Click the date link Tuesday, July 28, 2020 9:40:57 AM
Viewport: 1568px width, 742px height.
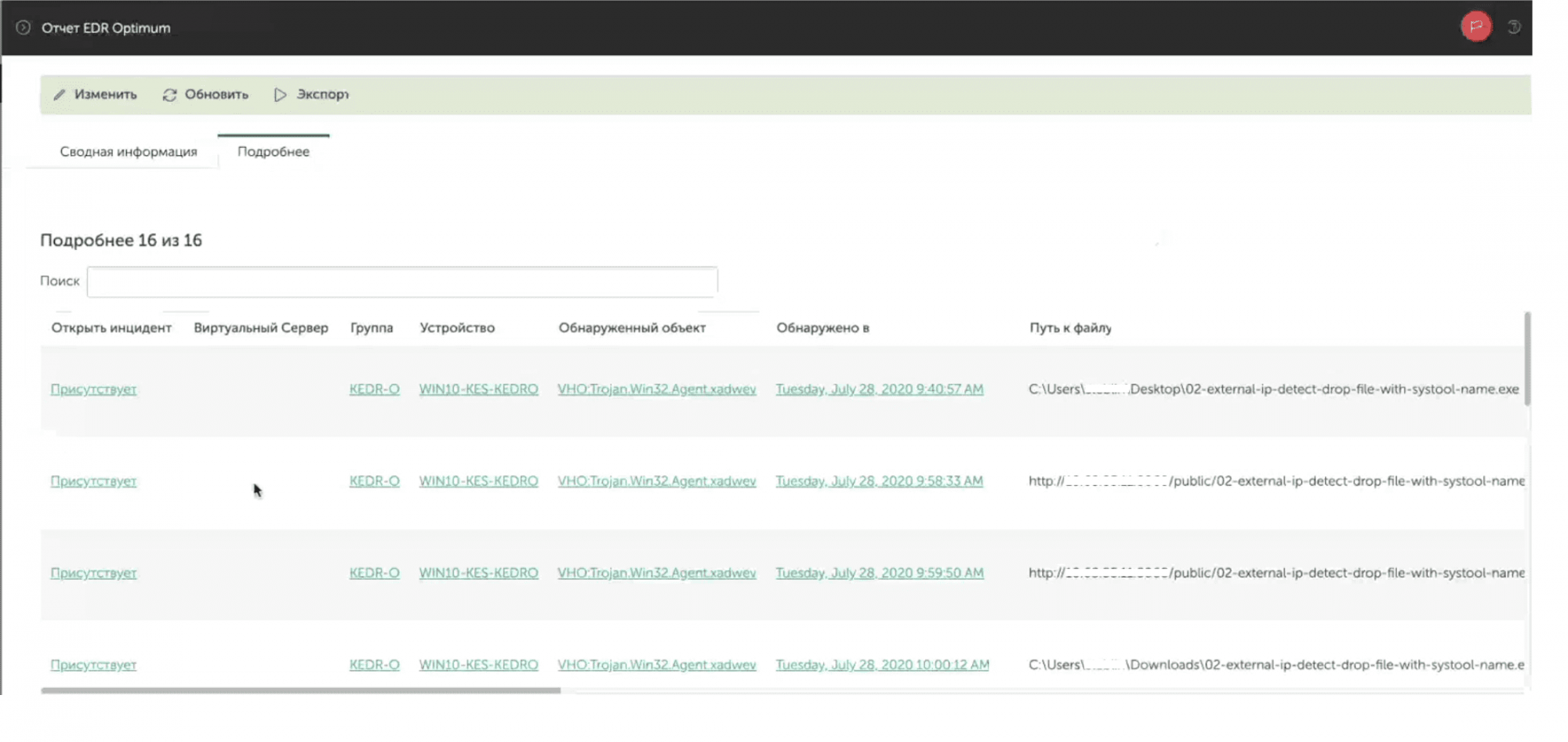point(880,389)
